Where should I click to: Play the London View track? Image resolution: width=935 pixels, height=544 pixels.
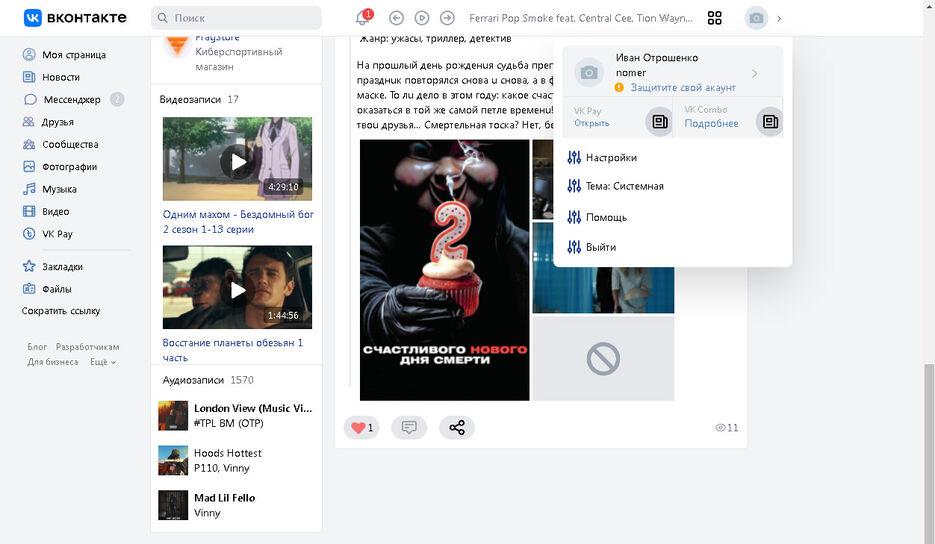click(x=236, y=416)
